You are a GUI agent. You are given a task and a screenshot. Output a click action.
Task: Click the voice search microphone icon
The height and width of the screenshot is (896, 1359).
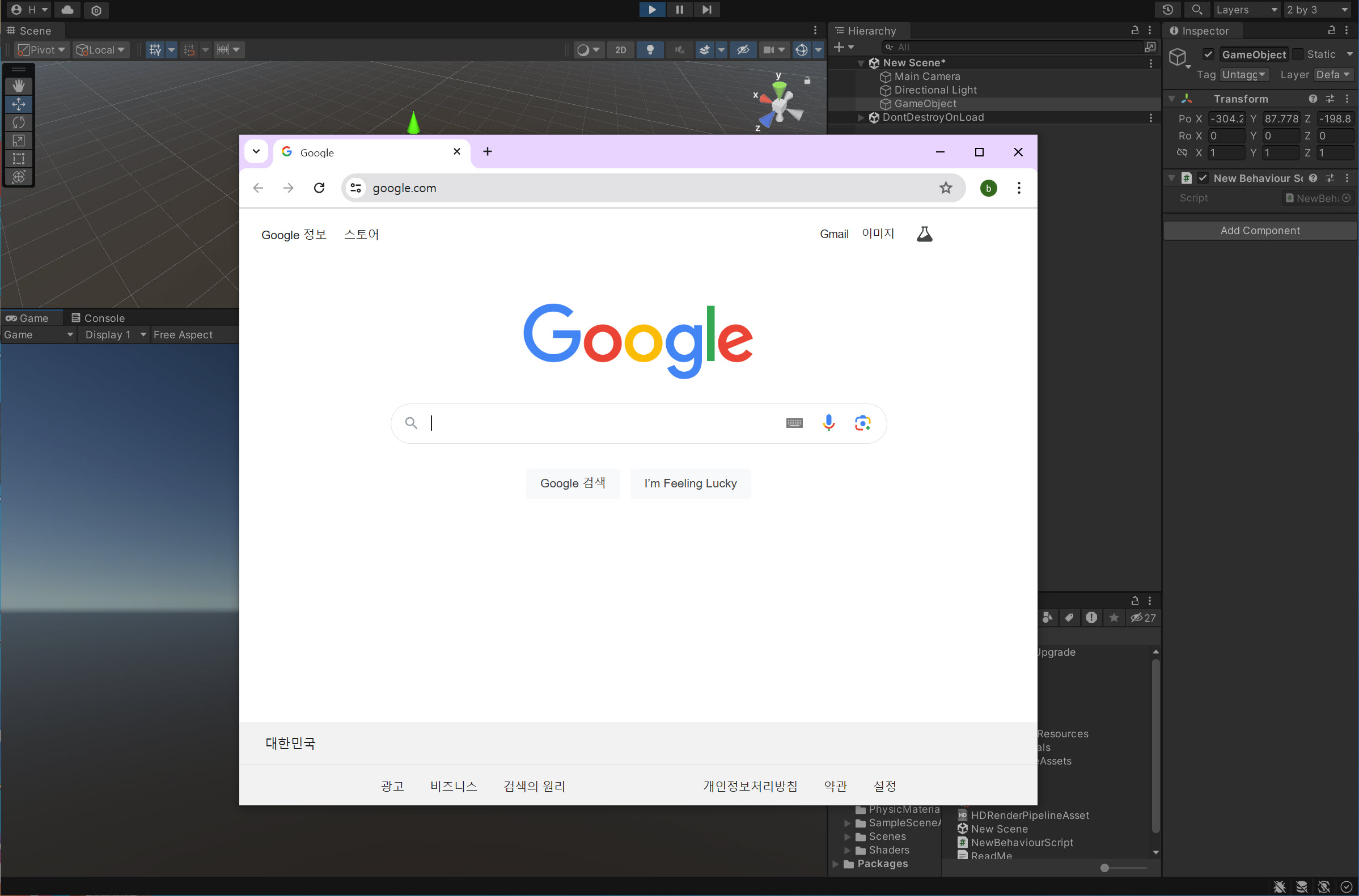point(828,423)
